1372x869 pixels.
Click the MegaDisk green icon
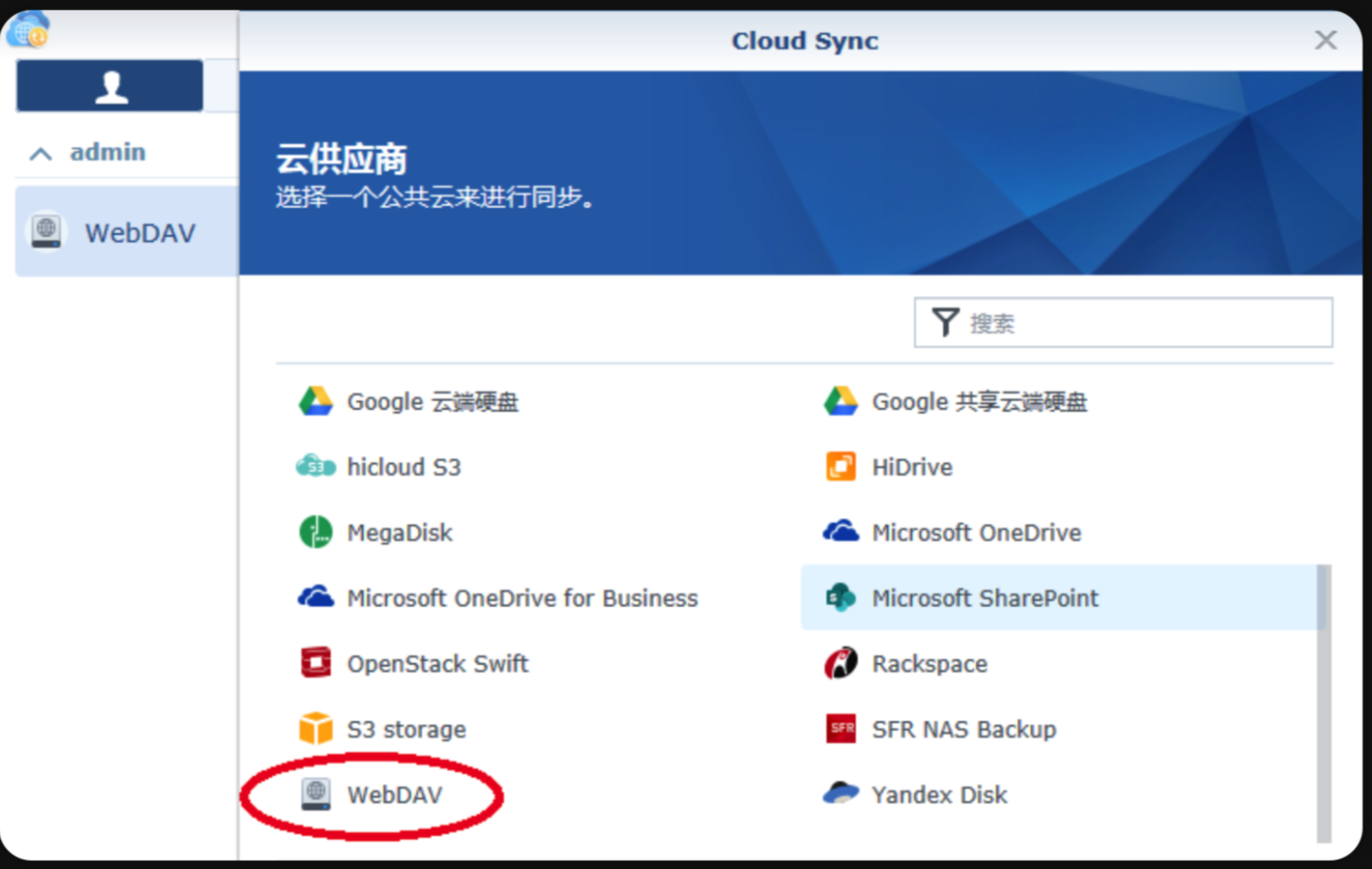[x=315, y=532]
